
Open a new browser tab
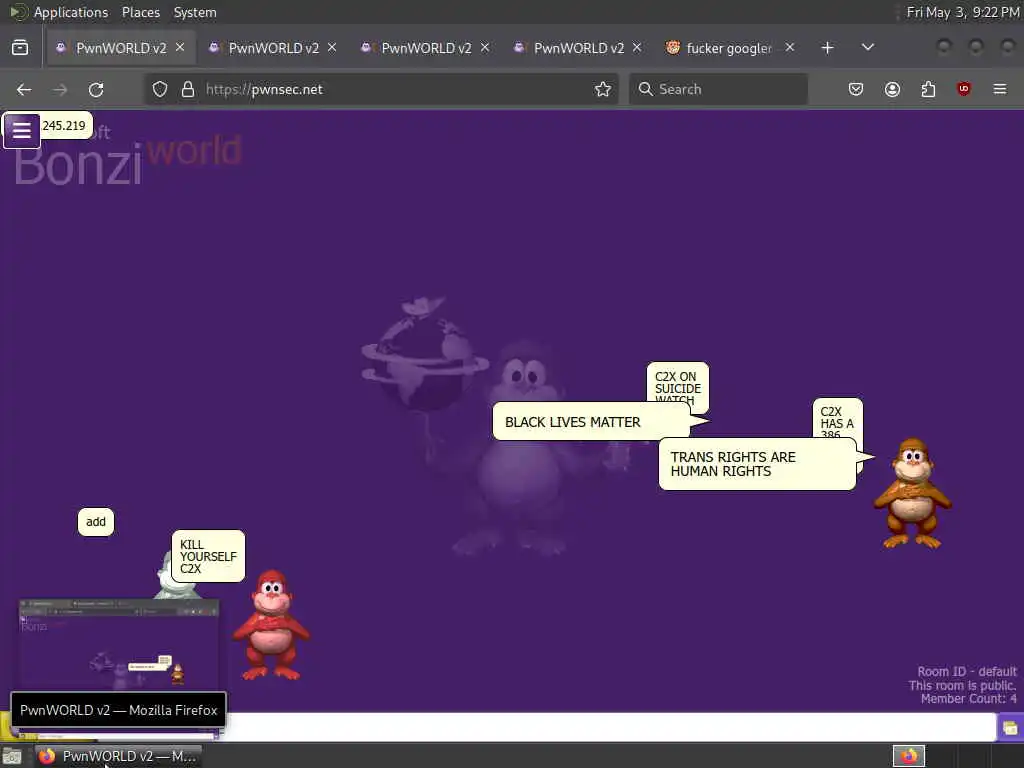[827, 48]
